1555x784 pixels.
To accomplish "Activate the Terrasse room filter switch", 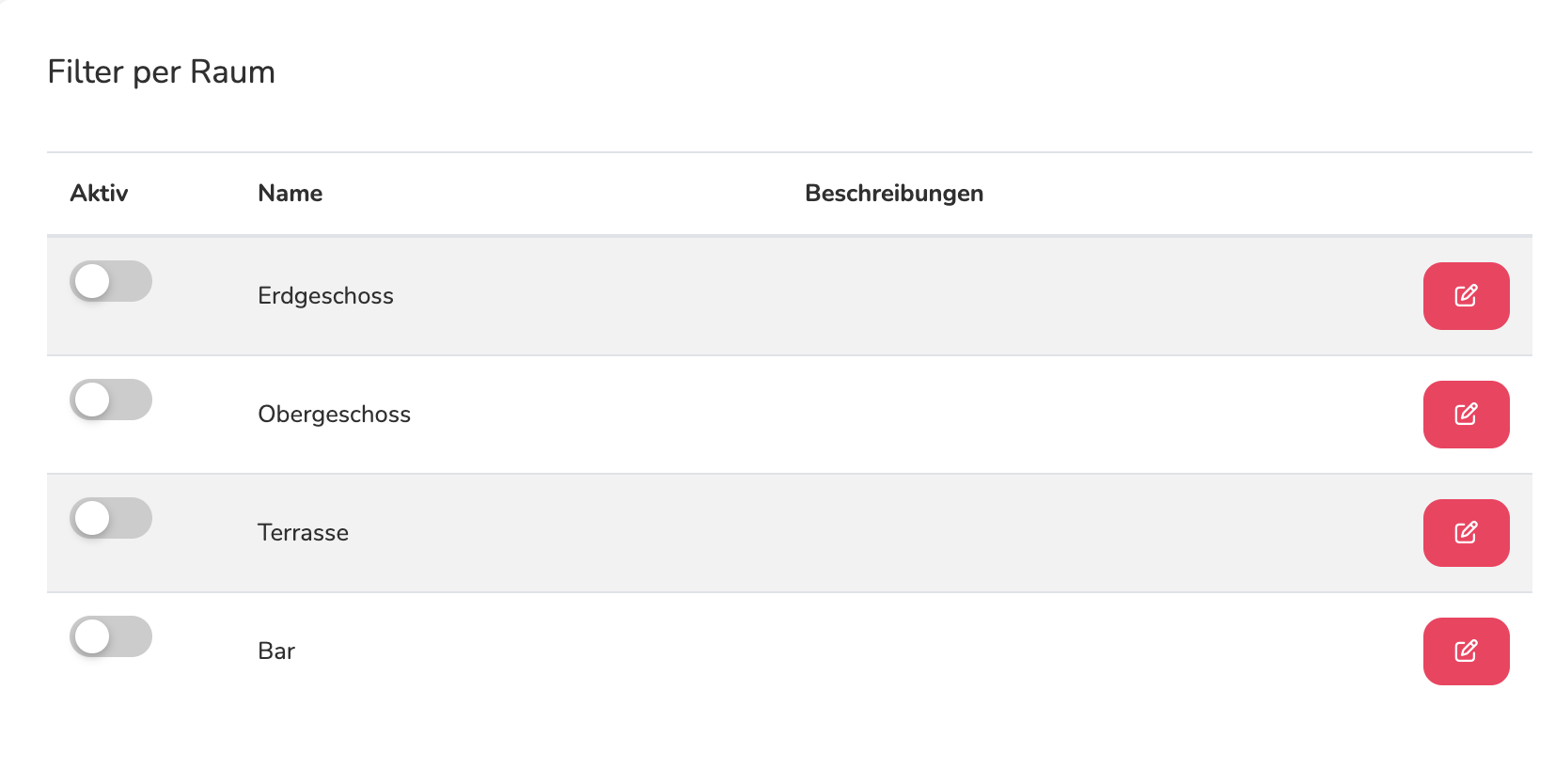I will coord(111,518).
